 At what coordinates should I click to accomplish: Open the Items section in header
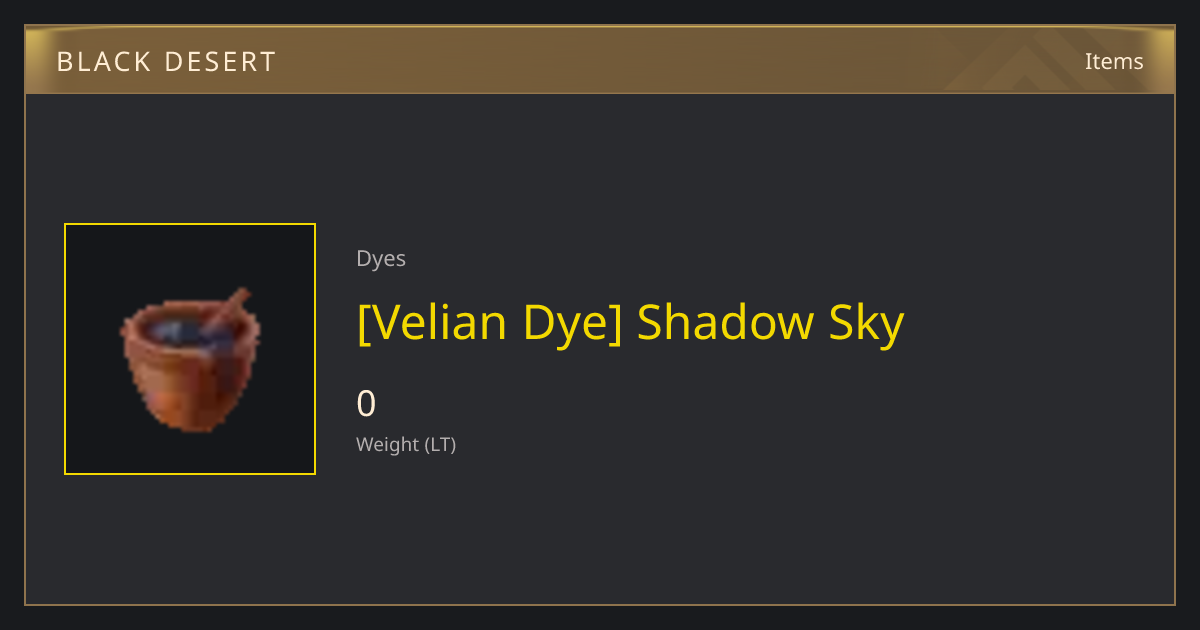[1114, 61]
